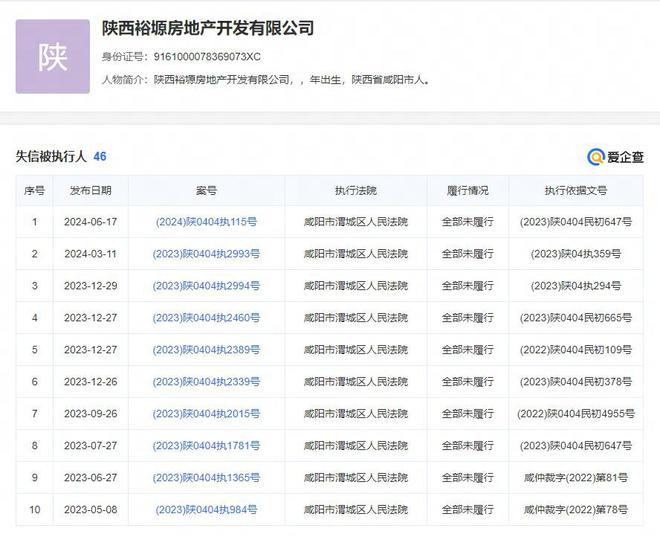Click the 失信被执行人 section heading
Screen dimensions: 660x537
coord(51,157)
